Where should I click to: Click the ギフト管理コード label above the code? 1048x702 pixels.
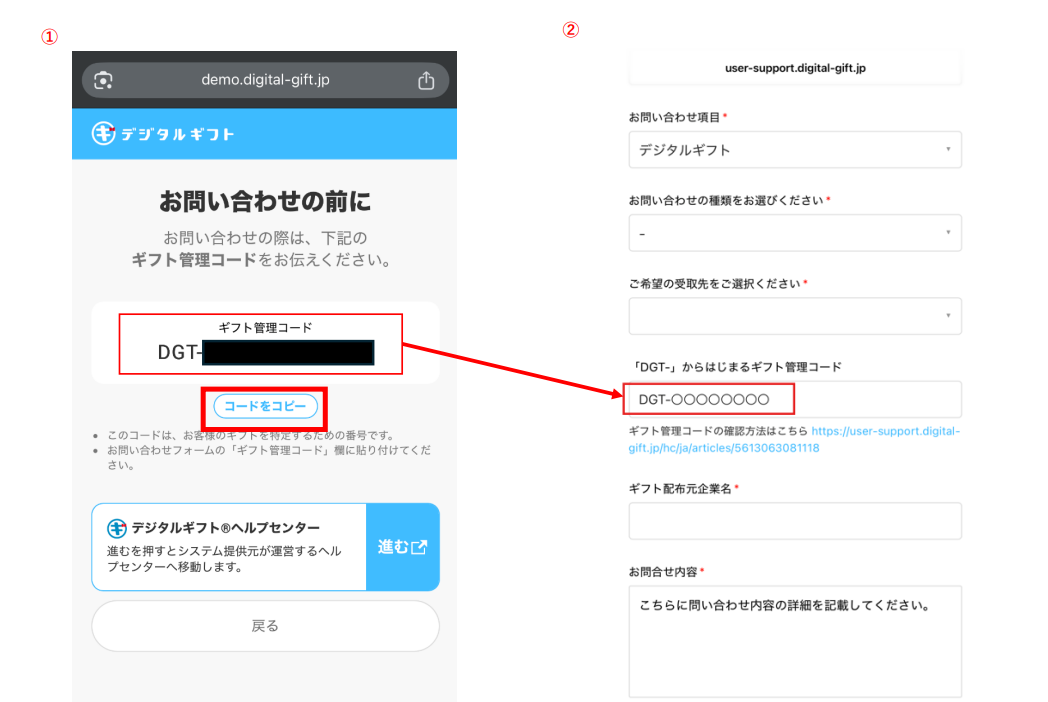coord(265,328)
